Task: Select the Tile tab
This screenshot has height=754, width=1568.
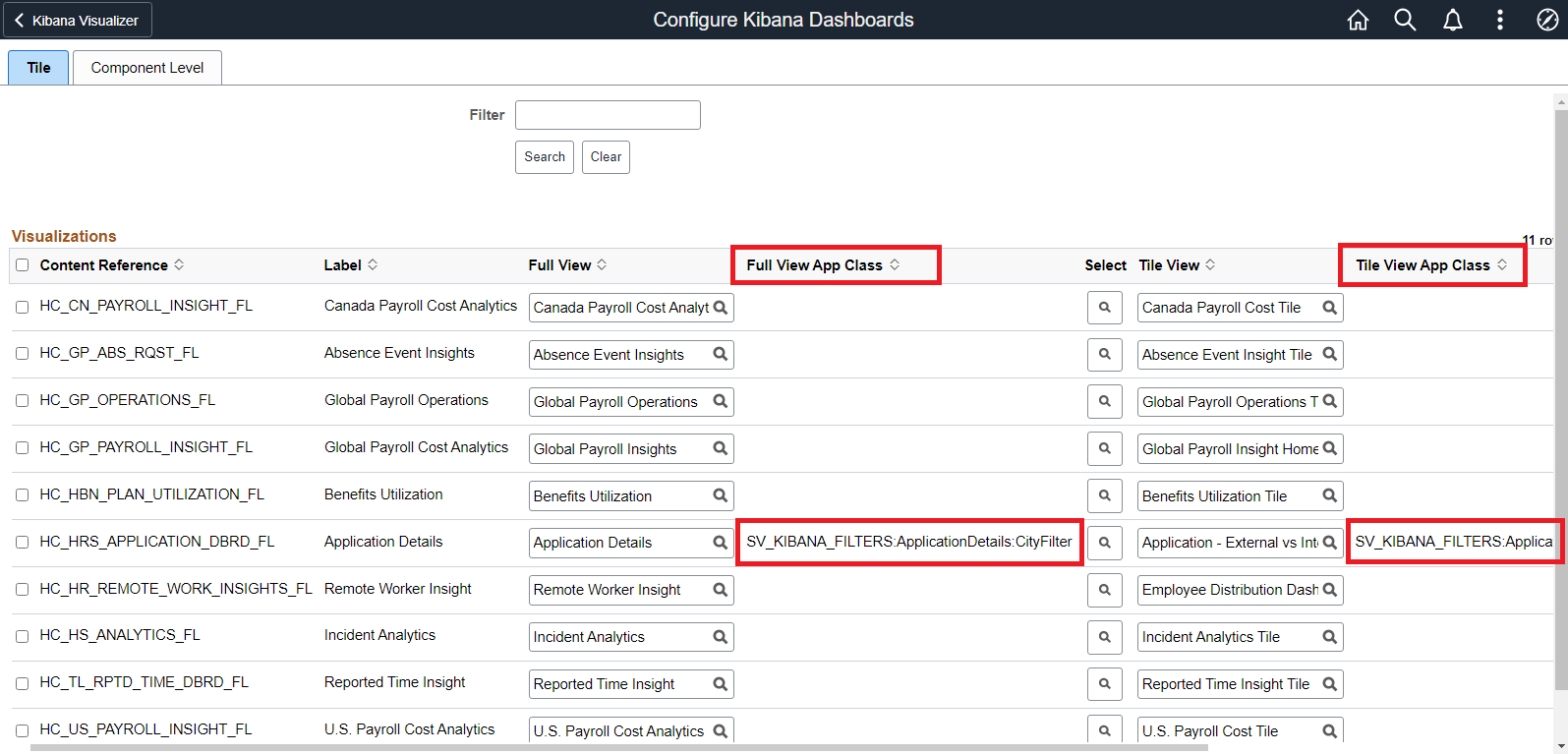Action: [38, 68]
